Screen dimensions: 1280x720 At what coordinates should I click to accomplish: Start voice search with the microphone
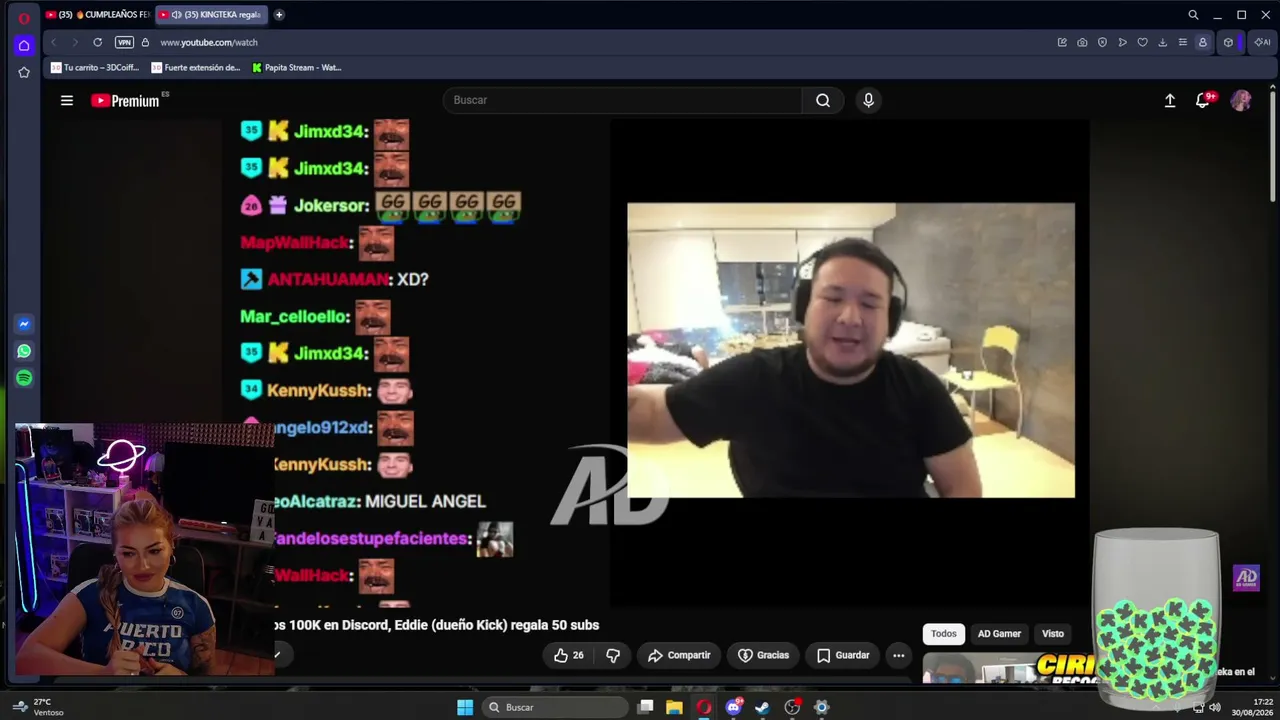(868, 100)
